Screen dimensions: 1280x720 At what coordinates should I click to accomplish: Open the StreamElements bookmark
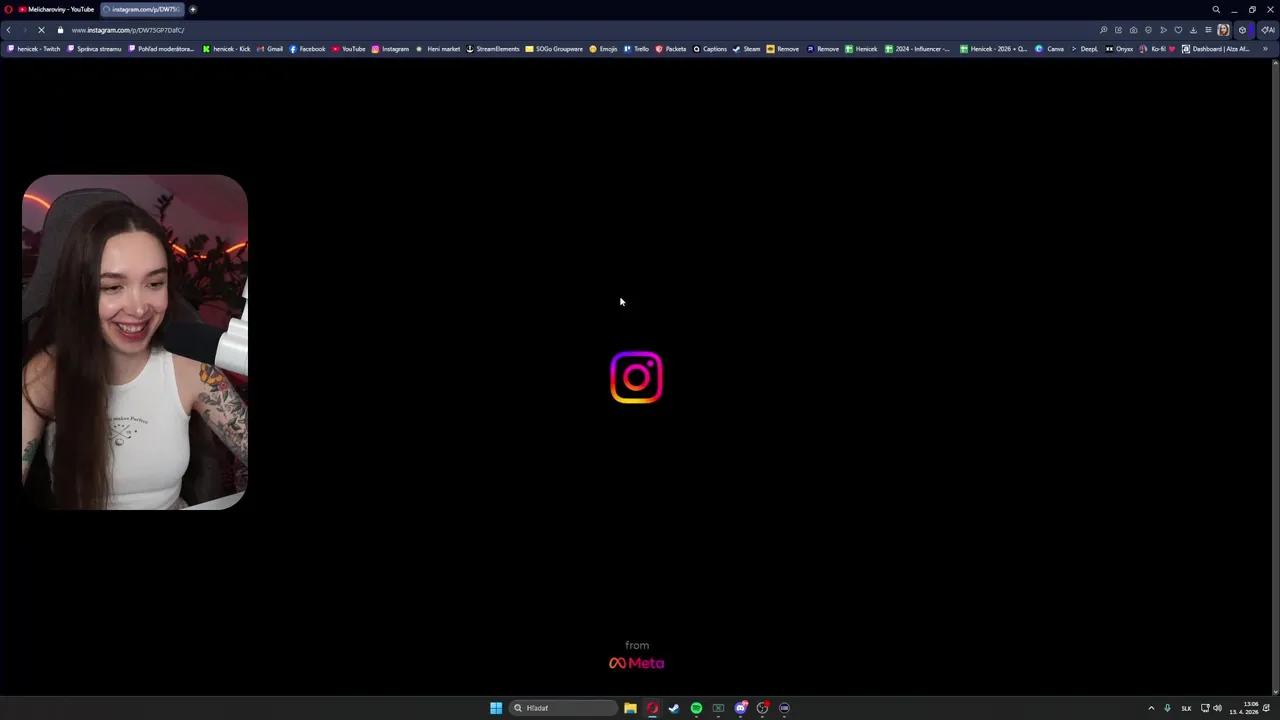click(493, 49)
